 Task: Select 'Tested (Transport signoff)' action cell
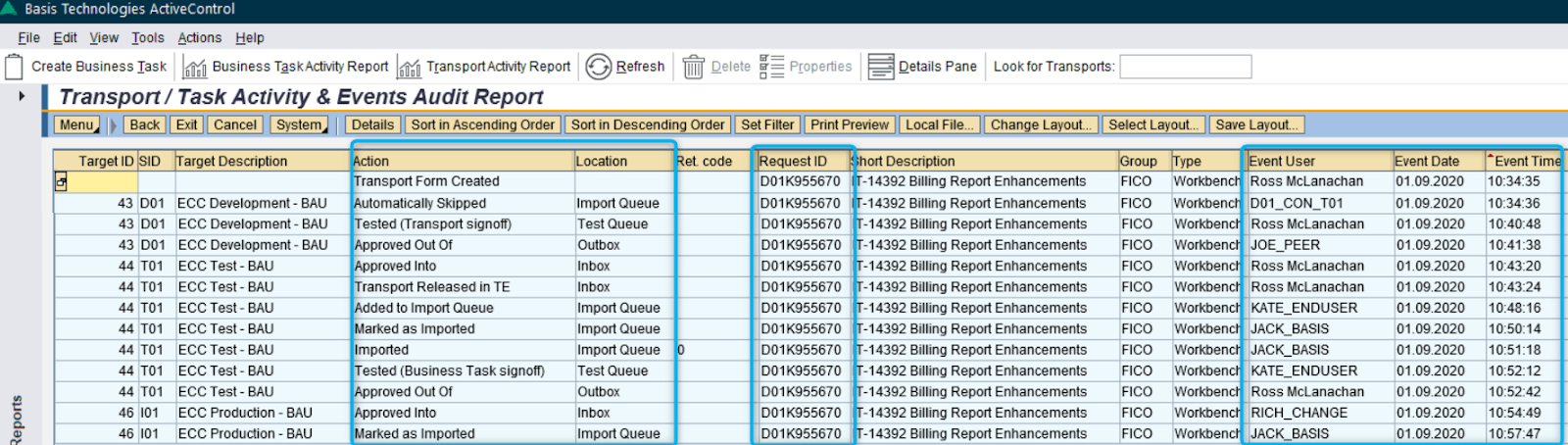click(x=463, y=223)
